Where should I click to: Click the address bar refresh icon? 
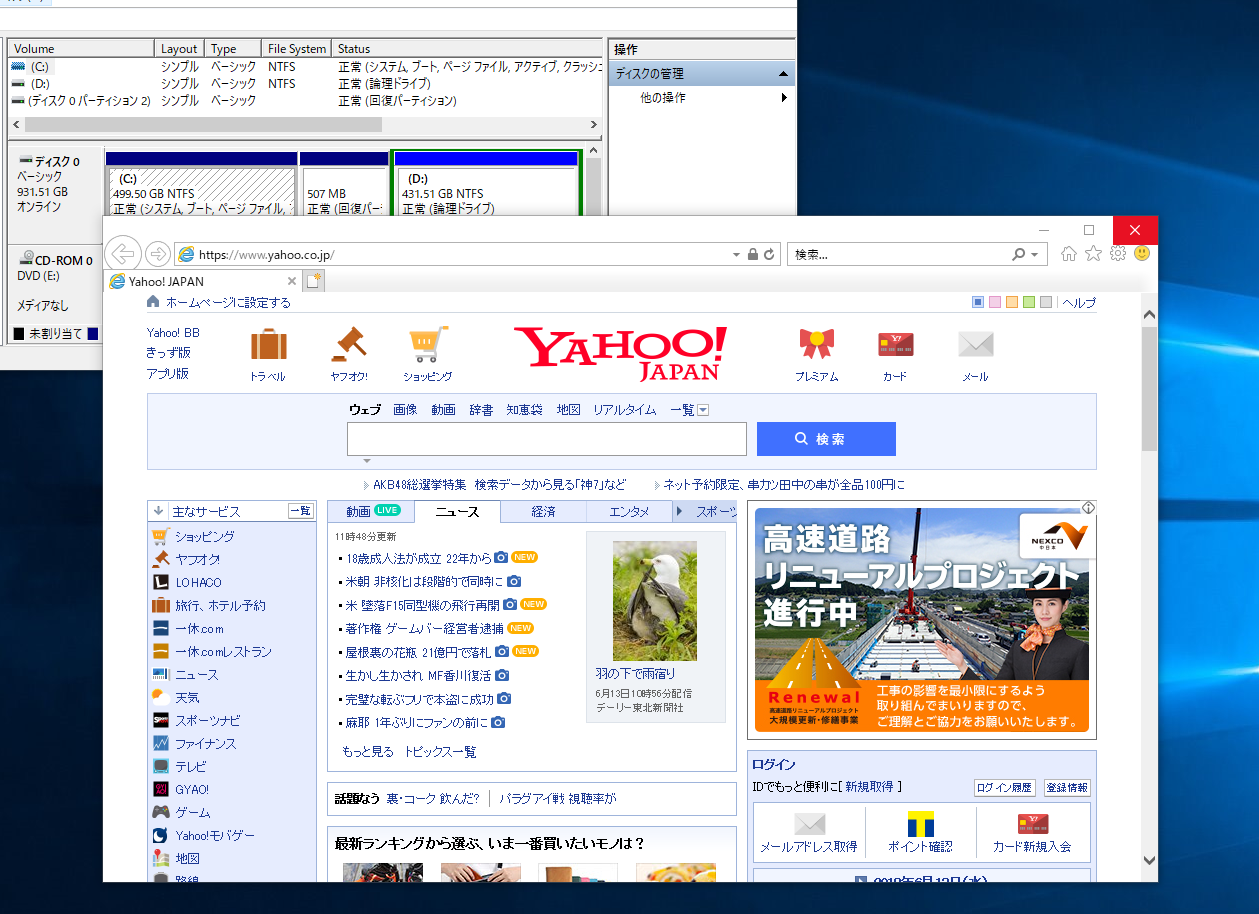tap(769, 255)
